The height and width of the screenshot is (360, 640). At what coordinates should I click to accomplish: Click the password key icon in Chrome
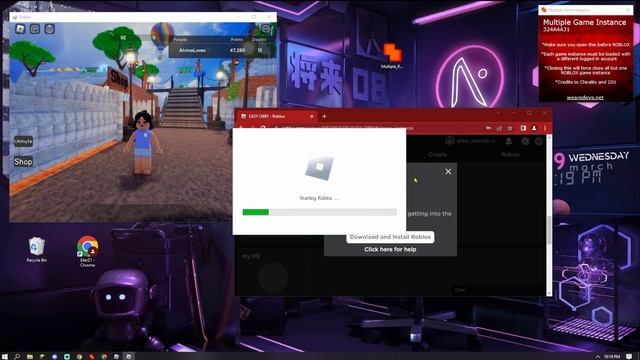pyautogui.click(x=489, y=128)
